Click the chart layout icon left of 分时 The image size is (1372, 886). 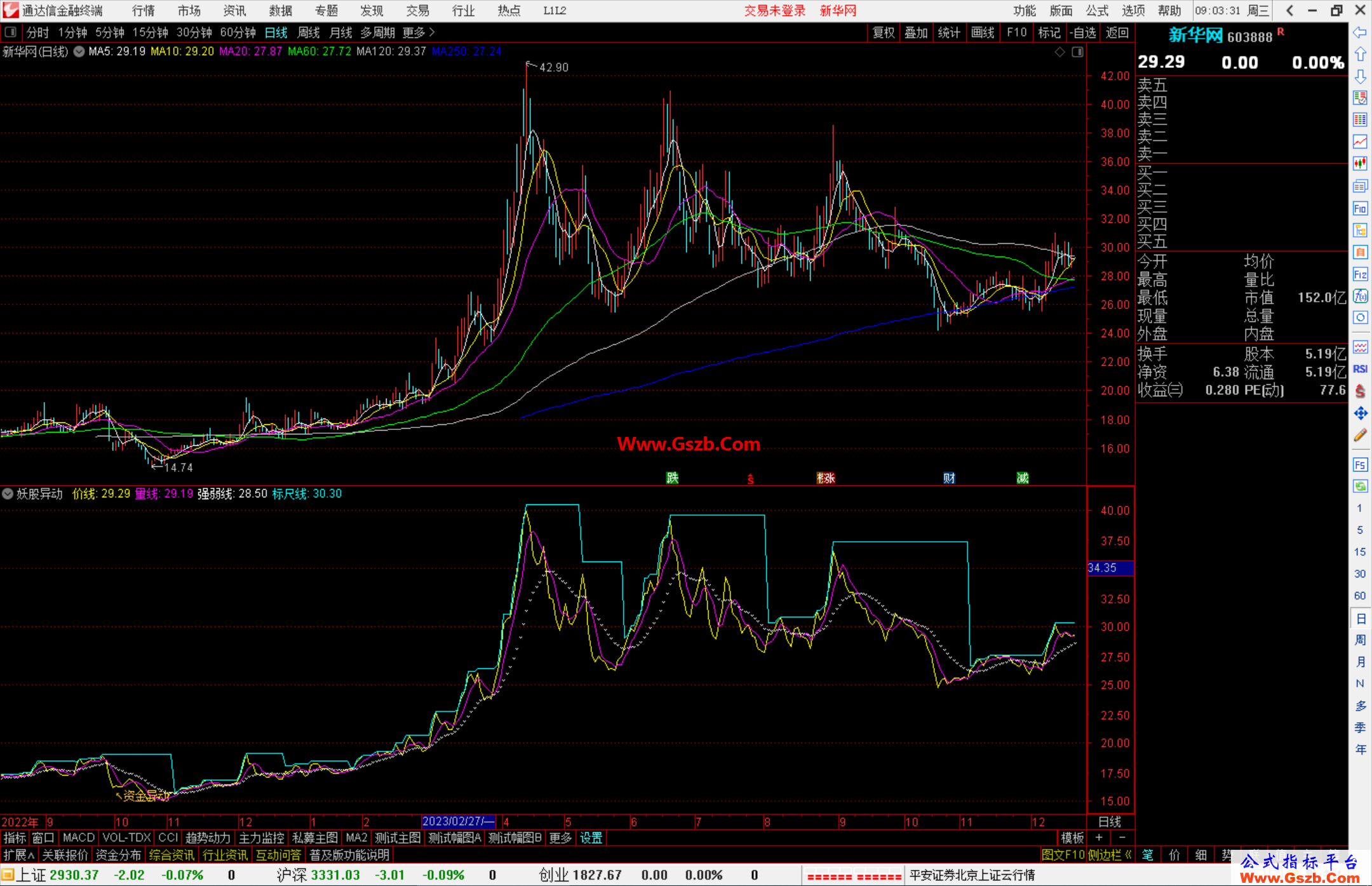pos(11,32)
